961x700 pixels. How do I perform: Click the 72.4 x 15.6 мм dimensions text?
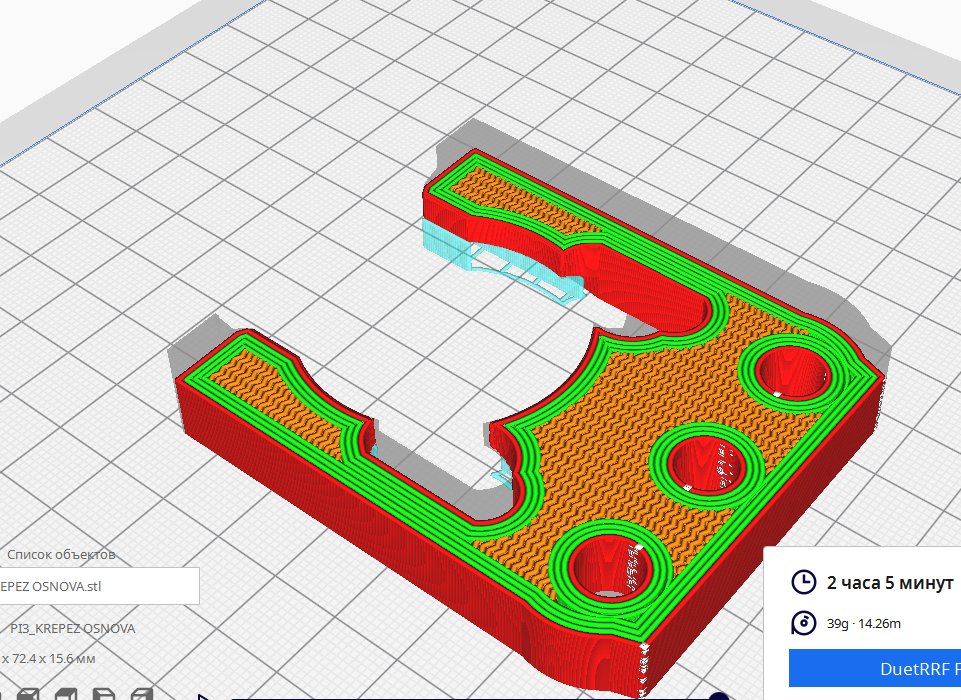pyautogui.click(x=48, y=659)
